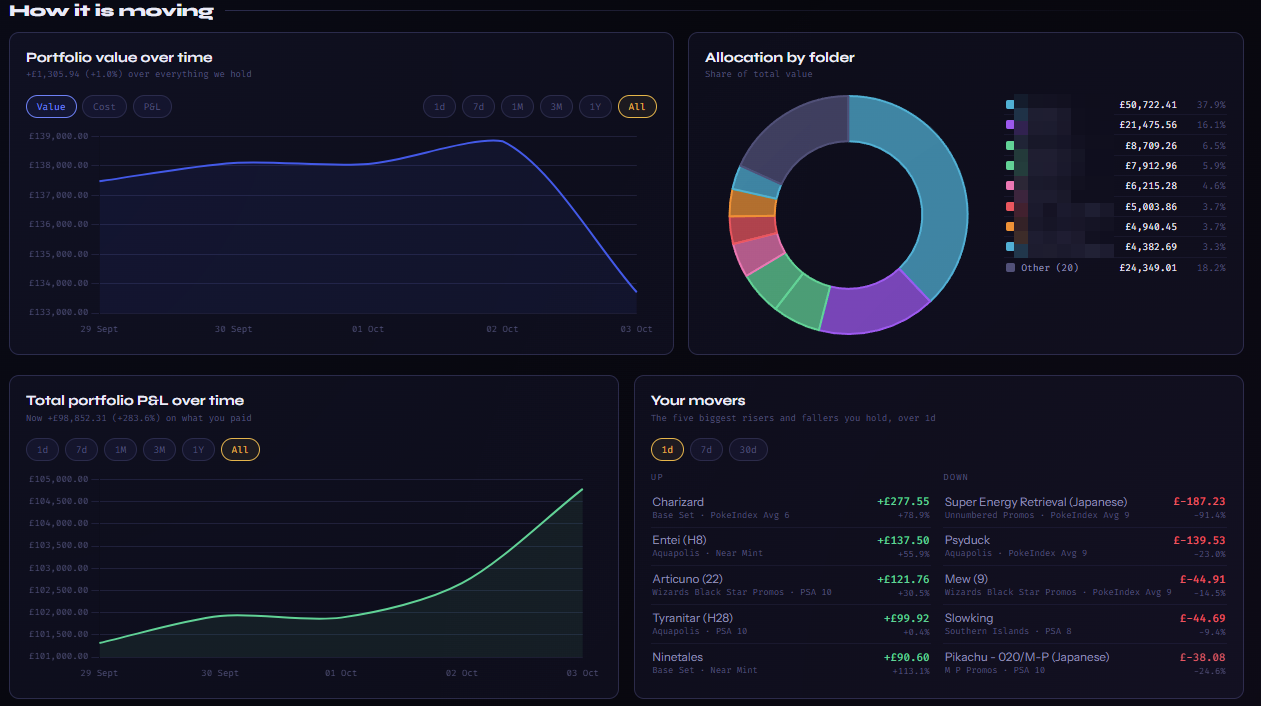The height and width of the screenshot is (706, 1261).
Task: Show movers over 1d in Your movers
Action: click(667, 450)
